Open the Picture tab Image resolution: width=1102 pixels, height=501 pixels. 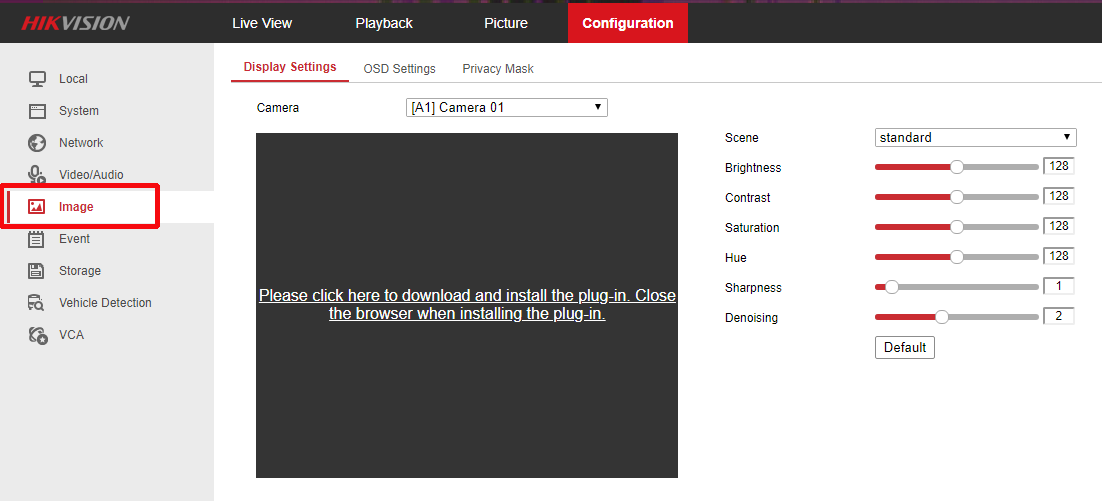(x=506, y=23)
